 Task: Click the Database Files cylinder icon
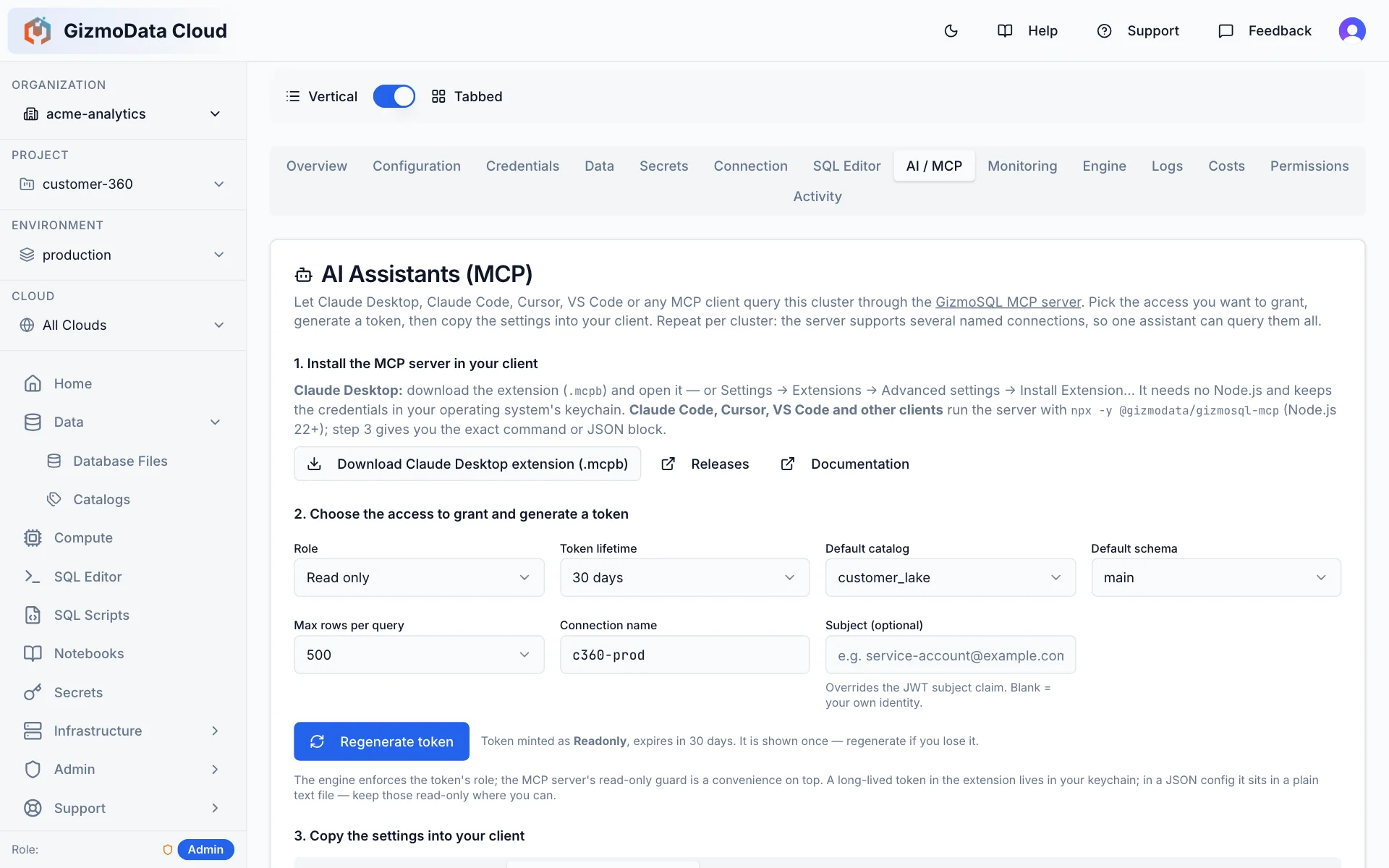pos(54,461)
